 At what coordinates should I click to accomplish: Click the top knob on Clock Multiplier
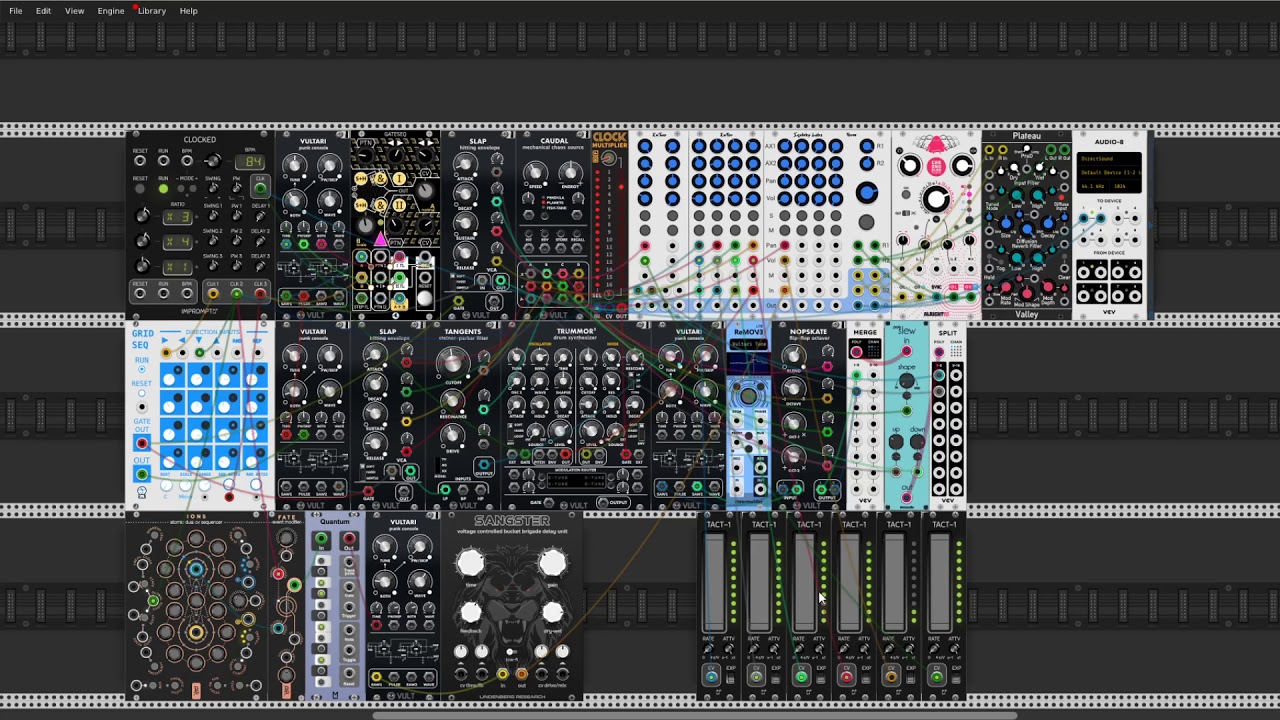tap(609, 159)
